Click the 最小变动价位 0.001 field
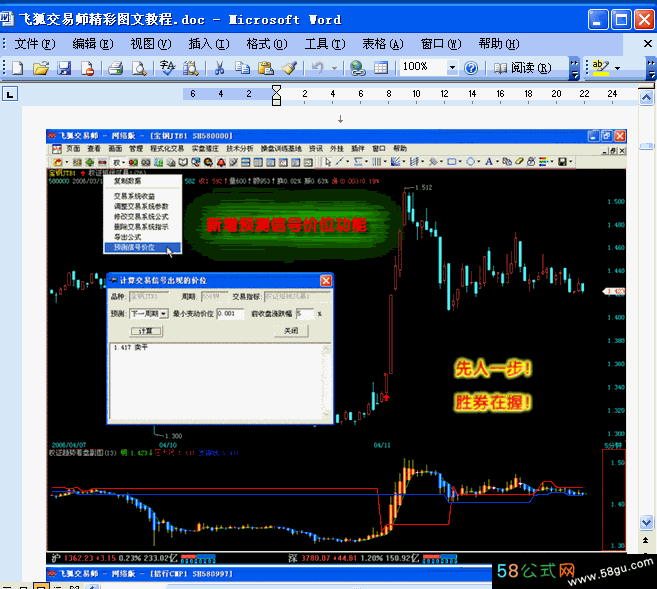 (230, 313)
